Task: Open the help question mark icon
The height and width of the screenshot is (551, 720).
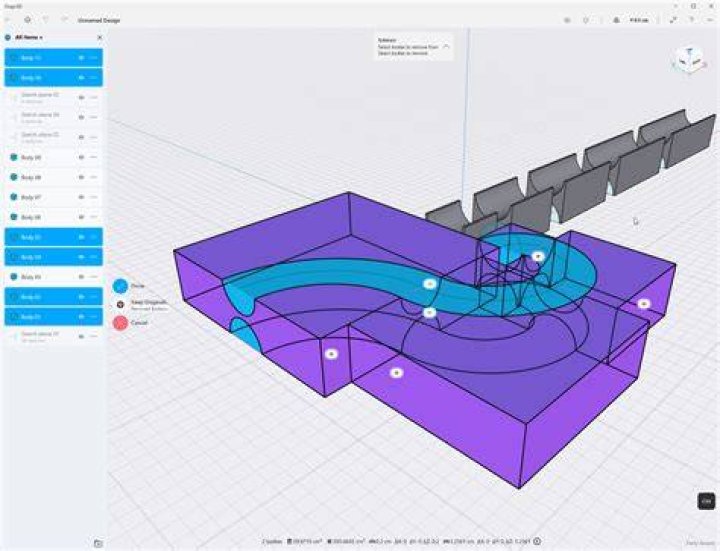Action: pyautogui.click(x=692, y=20)
